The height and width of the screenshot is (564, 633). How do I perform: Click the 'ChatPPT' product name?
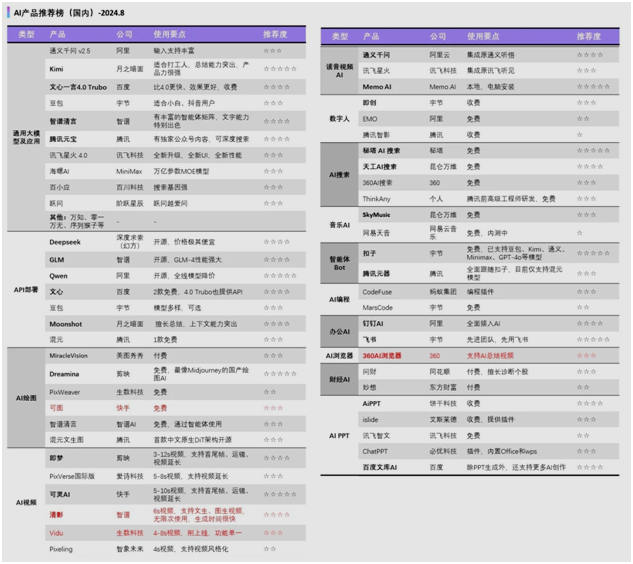375,452
